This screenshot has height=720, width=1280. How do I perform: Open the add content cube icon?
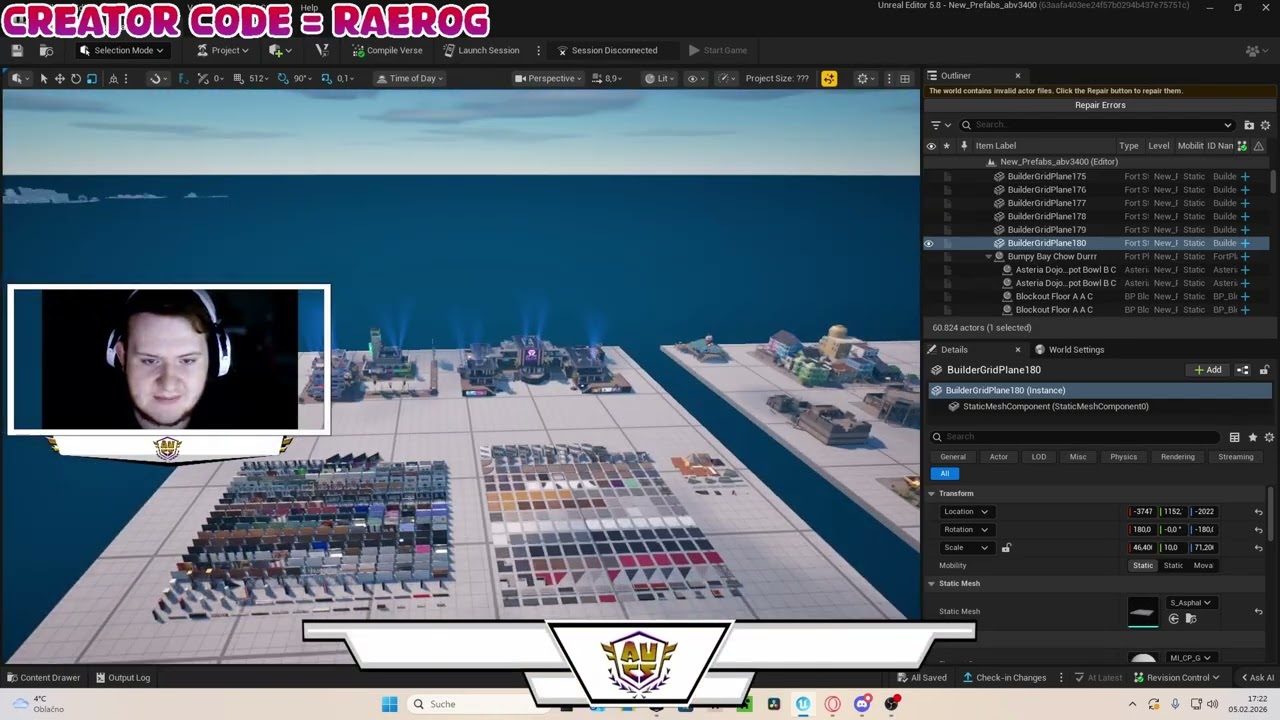279,50
